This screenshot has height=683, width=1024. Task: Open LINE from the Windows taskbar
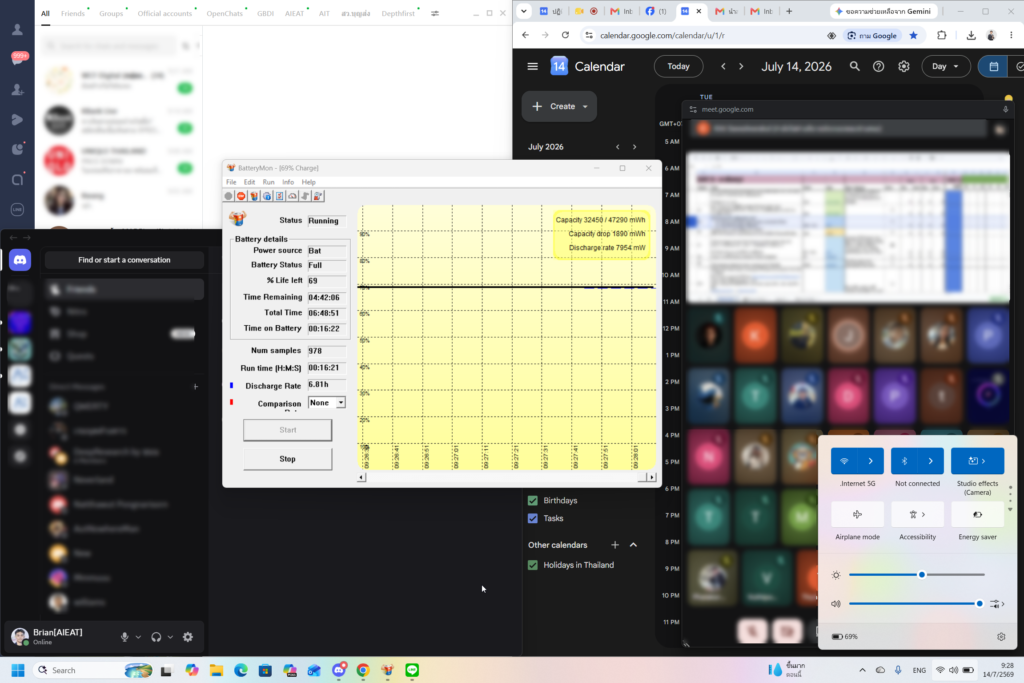(412, 670)
